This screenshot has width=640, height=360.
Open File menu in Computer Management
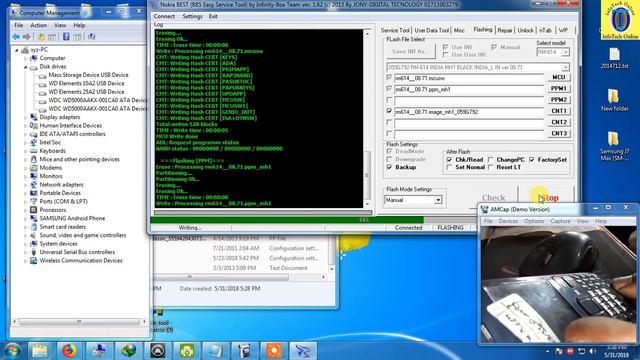click(19, 25)
